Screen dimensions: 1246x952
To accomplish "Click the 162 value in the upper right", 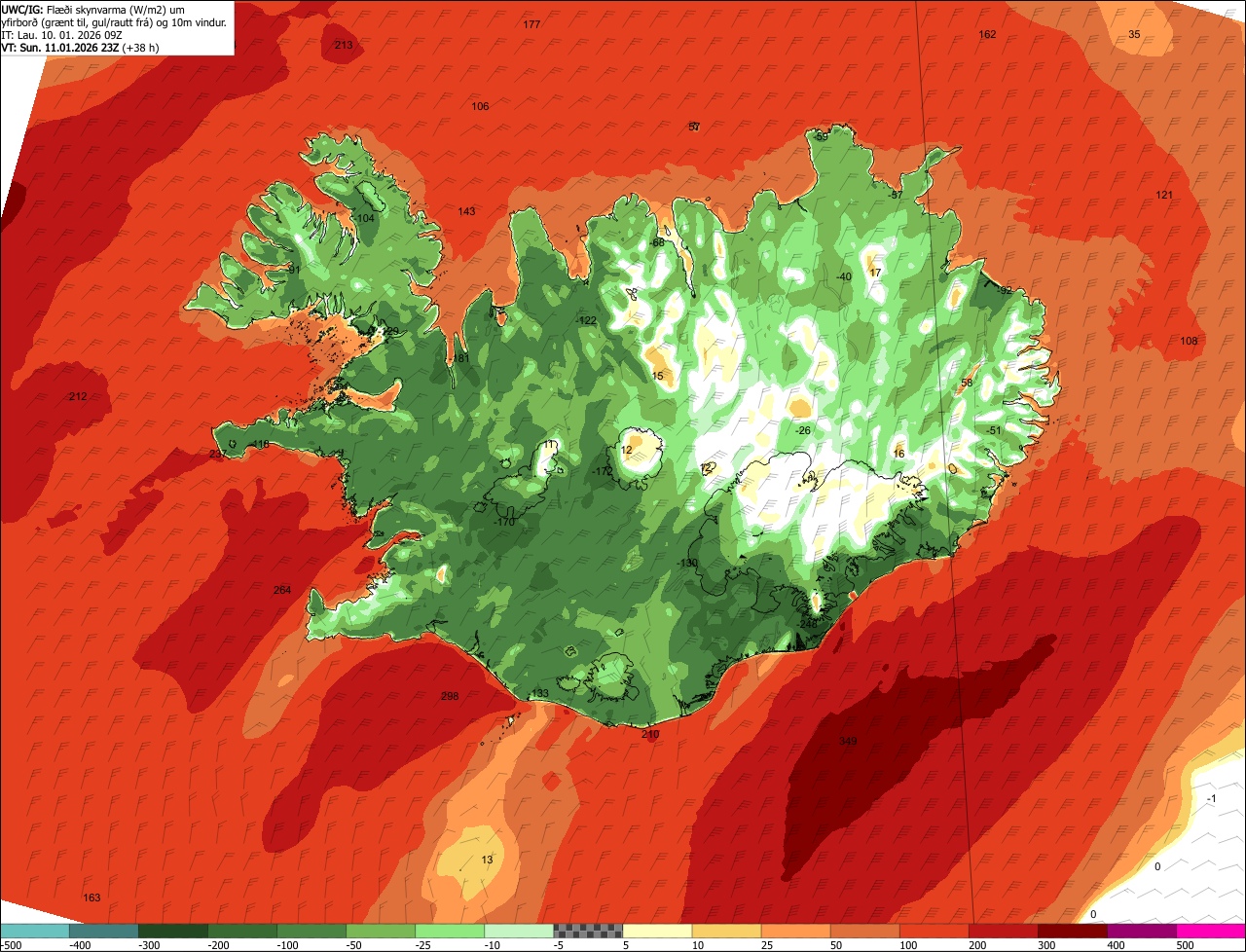I will click(987, 34).
